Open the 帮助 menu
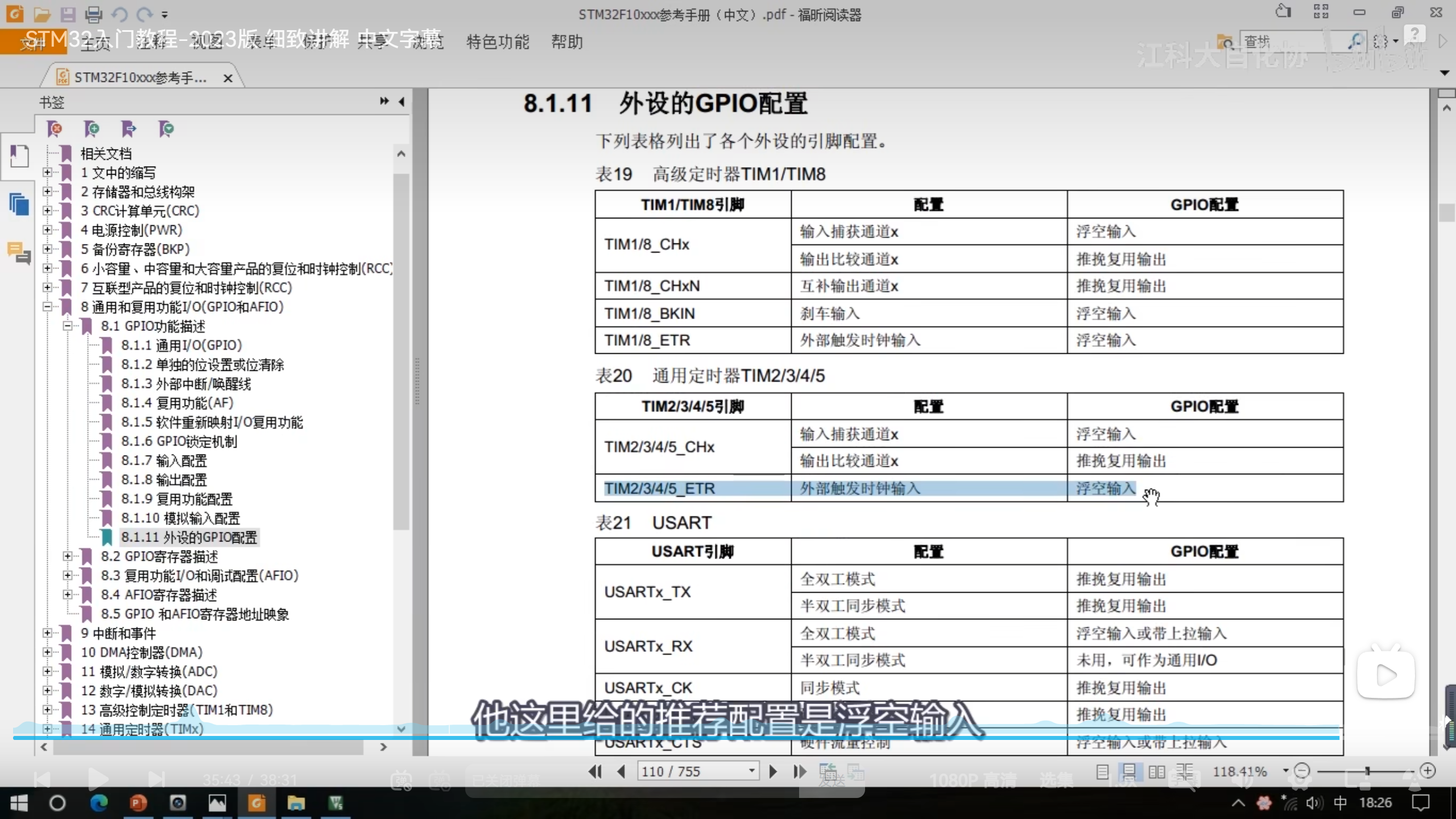 point(566,42)
